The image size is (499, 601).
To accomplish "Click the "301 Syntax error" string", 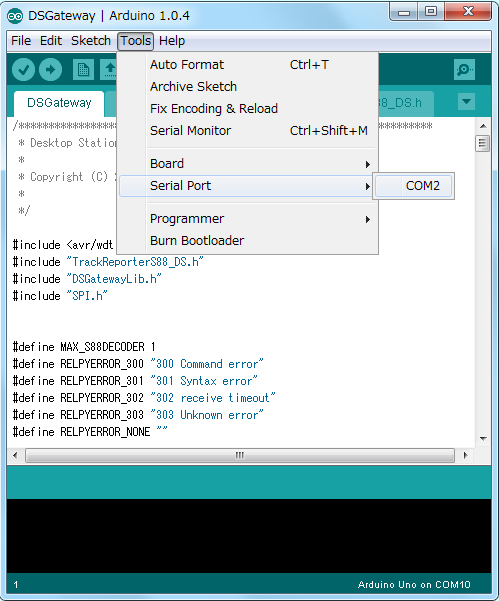I will (204, 381).
